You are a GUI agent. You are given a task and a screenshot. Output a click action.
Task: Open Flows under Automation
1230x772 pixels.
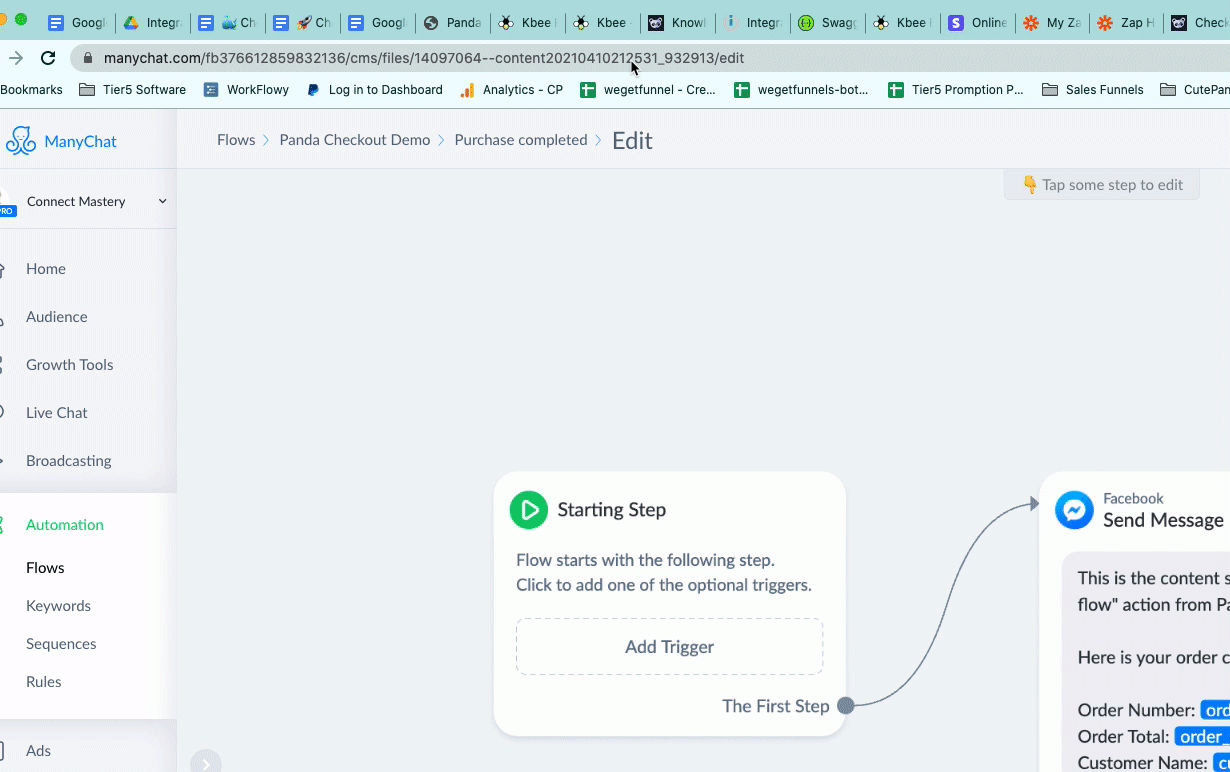(x=45, y=568)
